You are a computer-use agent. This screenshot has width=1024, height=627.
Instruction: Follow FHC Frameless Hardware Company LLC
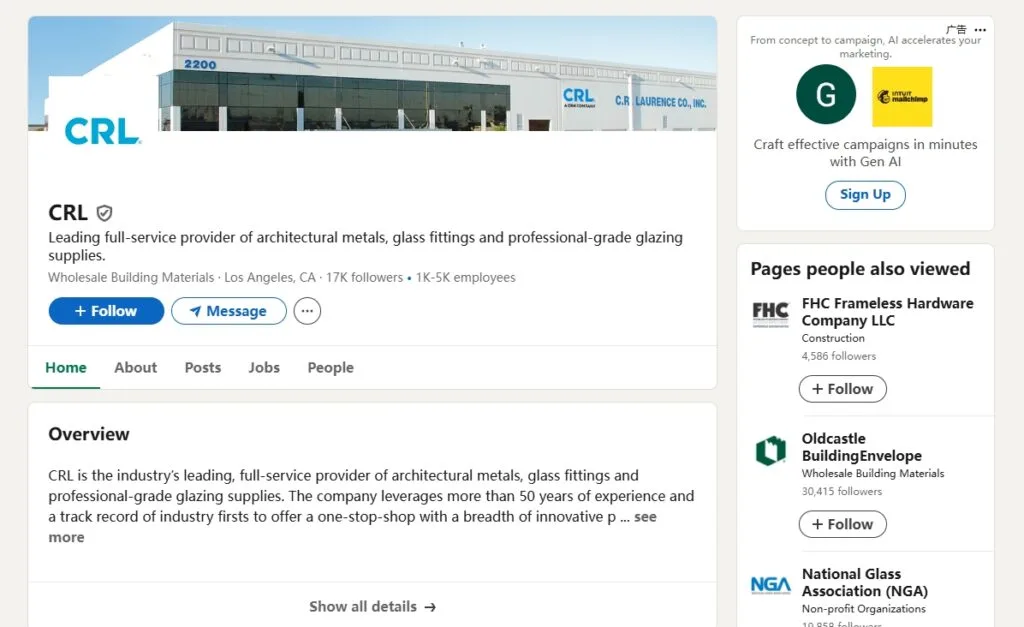[842, 389]
